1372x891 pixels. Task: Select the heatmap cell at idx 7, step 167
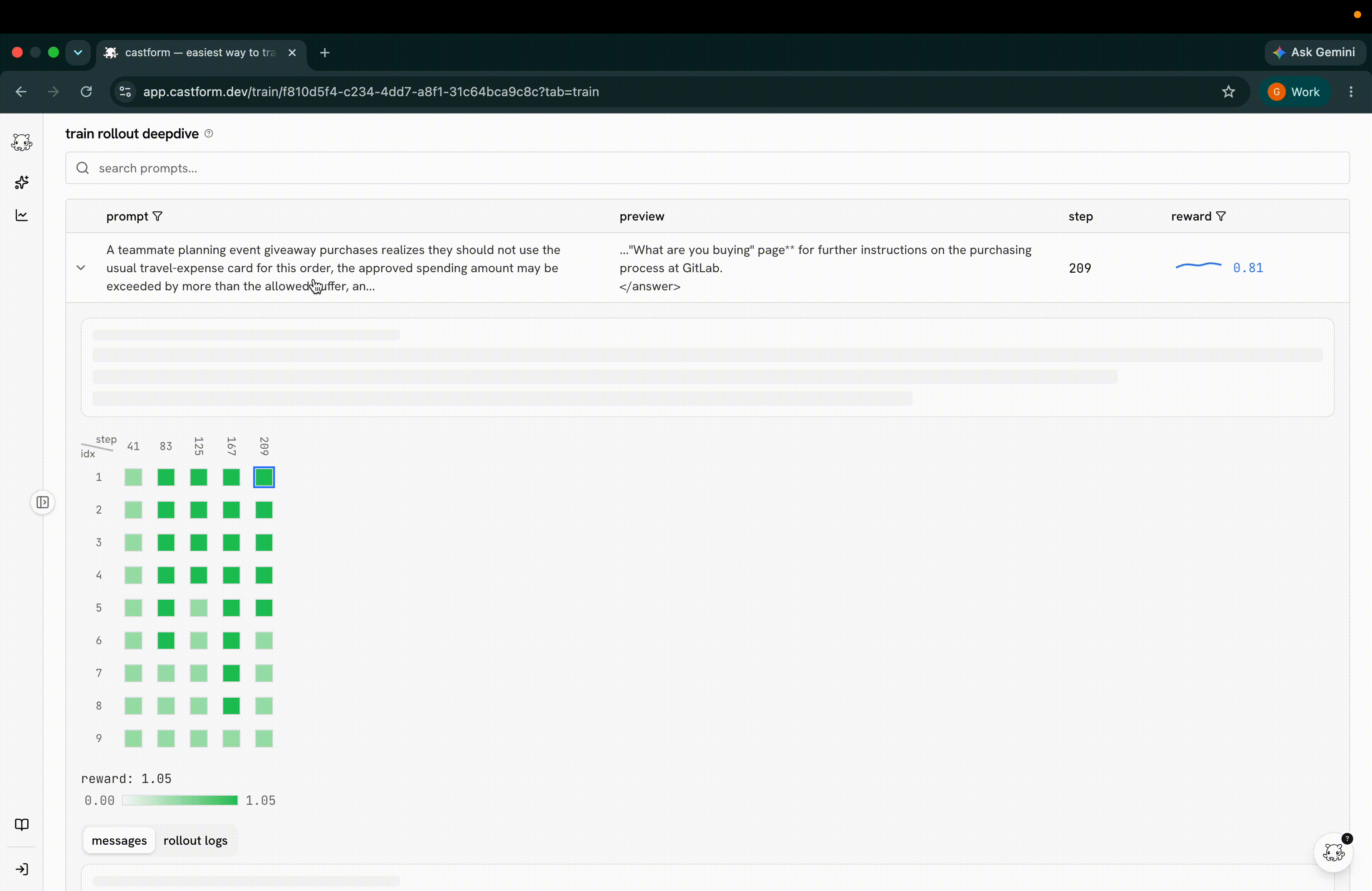click(x=231, y=673)
